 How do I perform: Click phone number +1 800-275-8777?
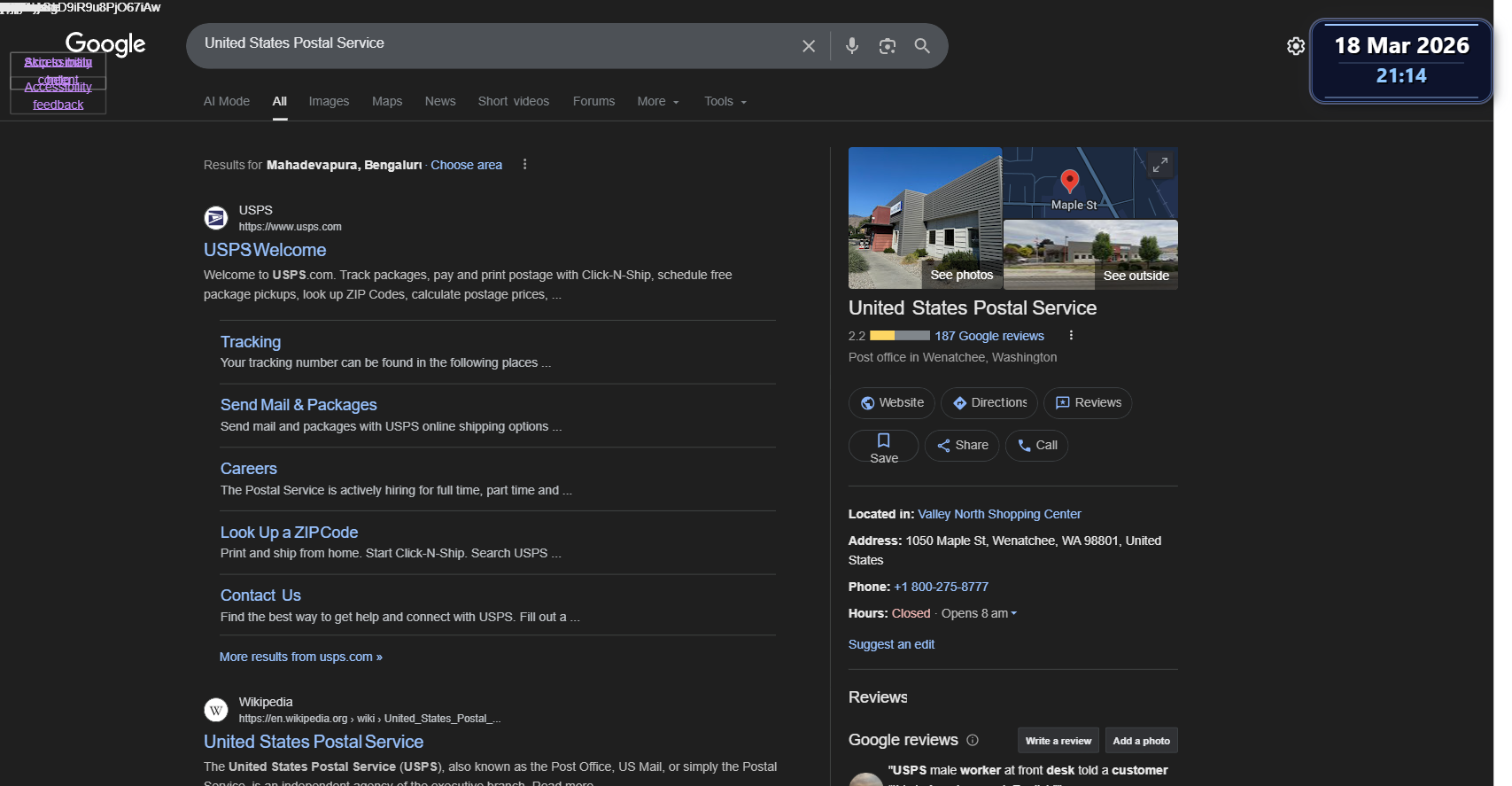pyautogui.click(x=941, y=587)
